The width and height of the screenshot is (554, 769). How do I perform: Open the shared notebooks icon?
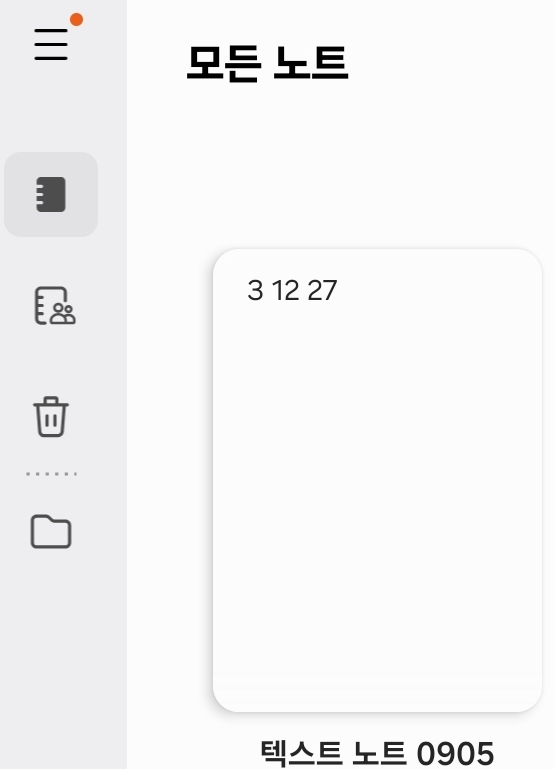point(55,306)
